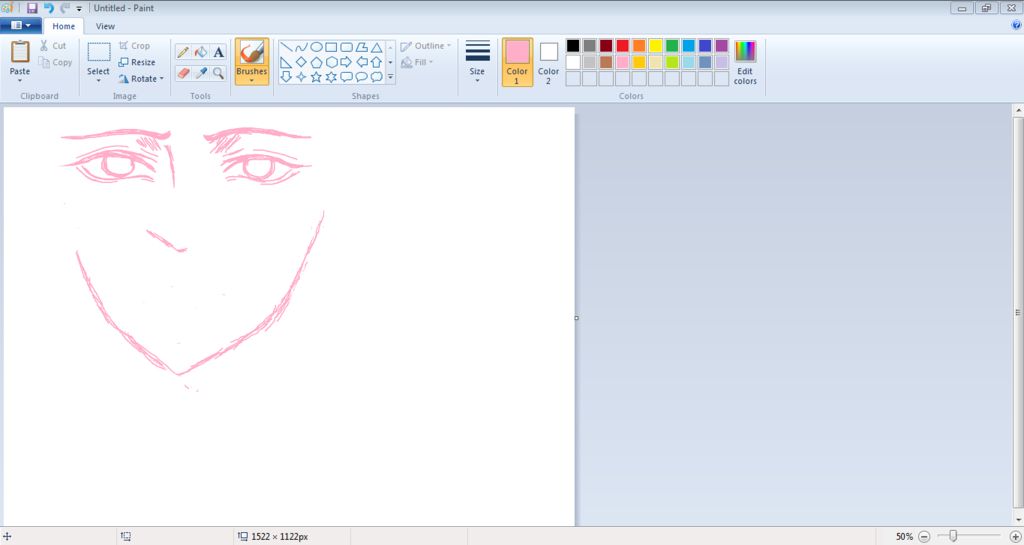Click the Redo arrow in title bar
1024x545 pixels.
tap(65, 8)
